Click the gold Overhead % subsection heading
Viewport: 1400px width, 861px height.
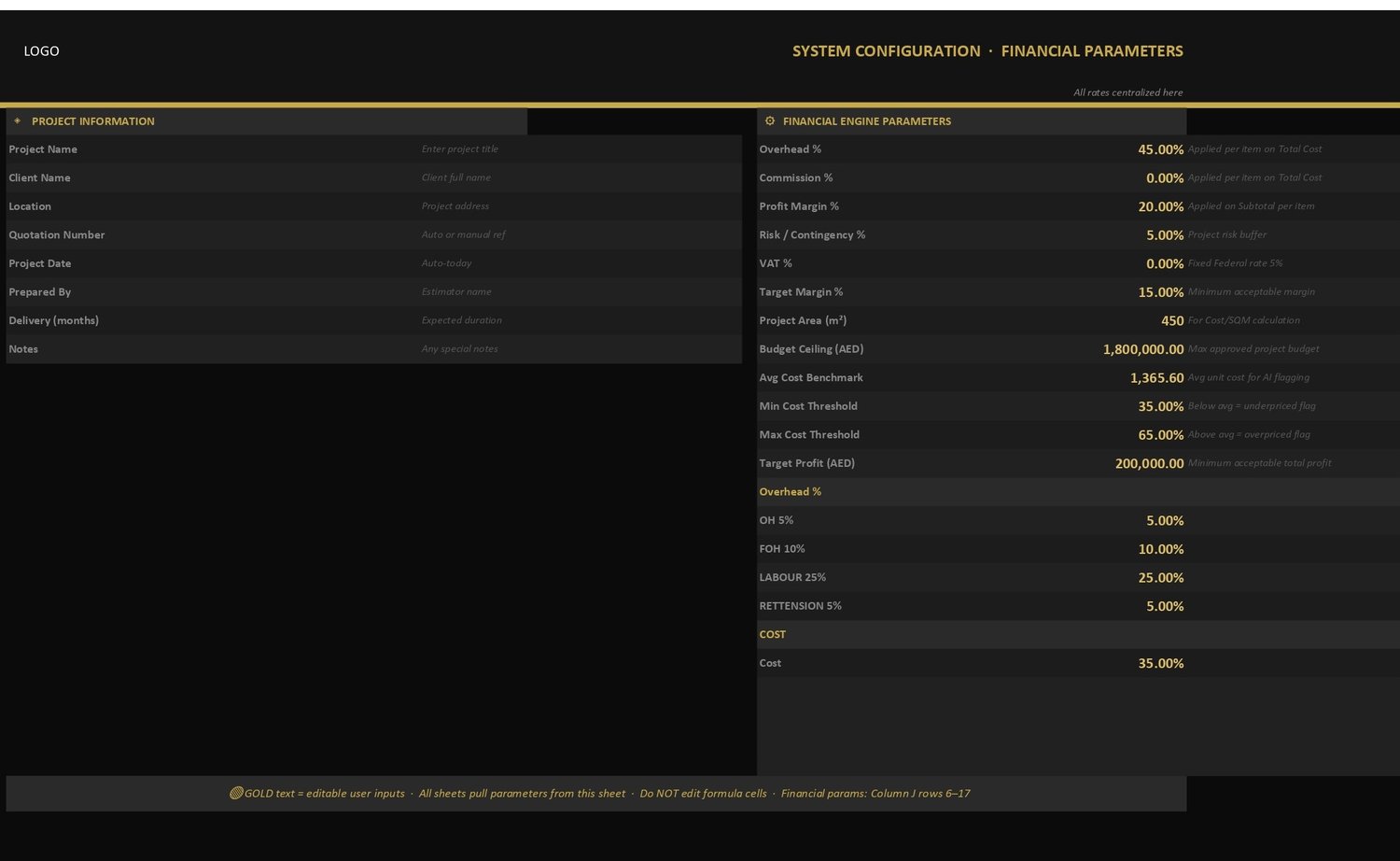point(790,492)
